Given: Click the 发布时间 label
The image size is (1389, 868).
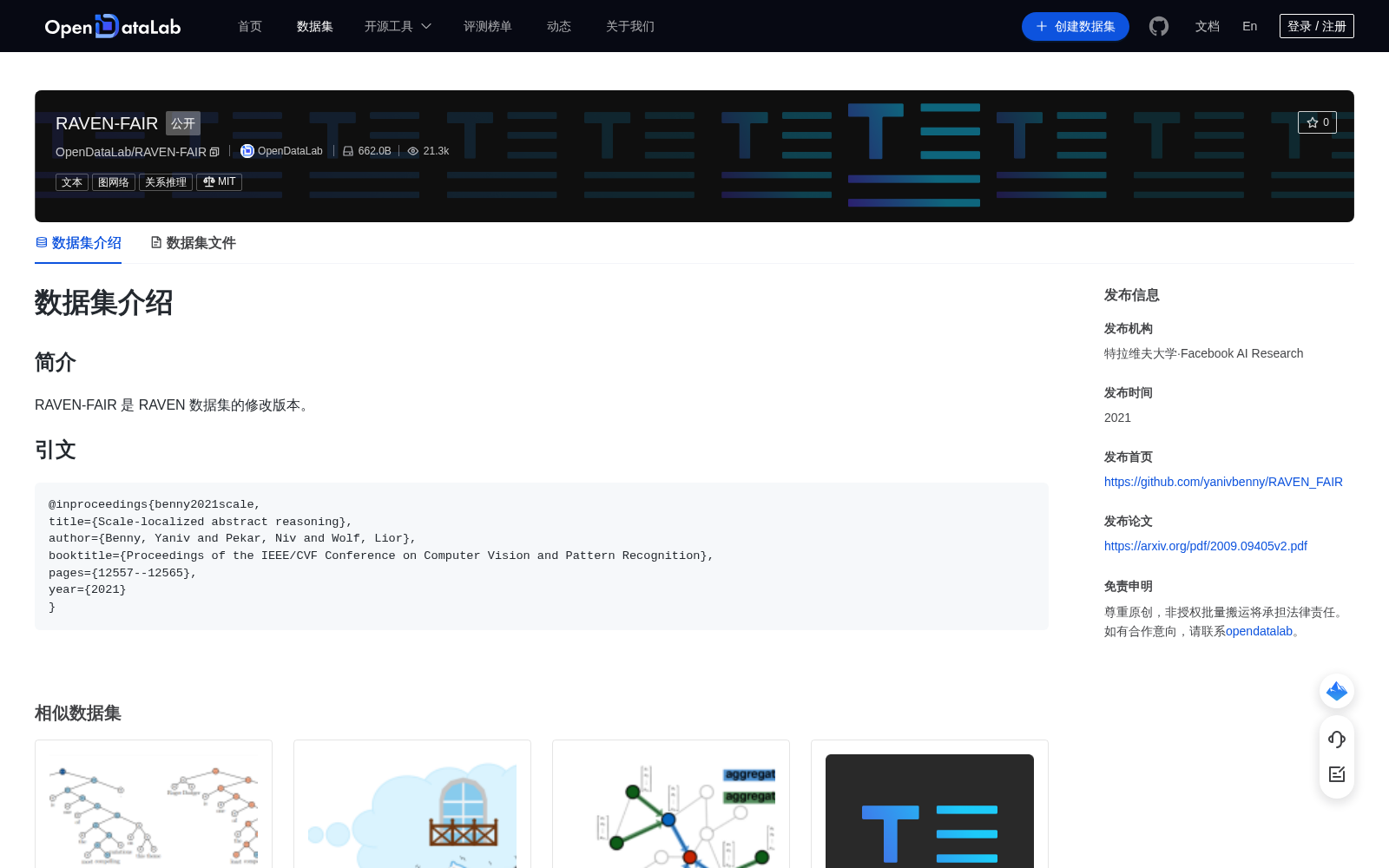Looking at the screenshot, I should 1129,392.
